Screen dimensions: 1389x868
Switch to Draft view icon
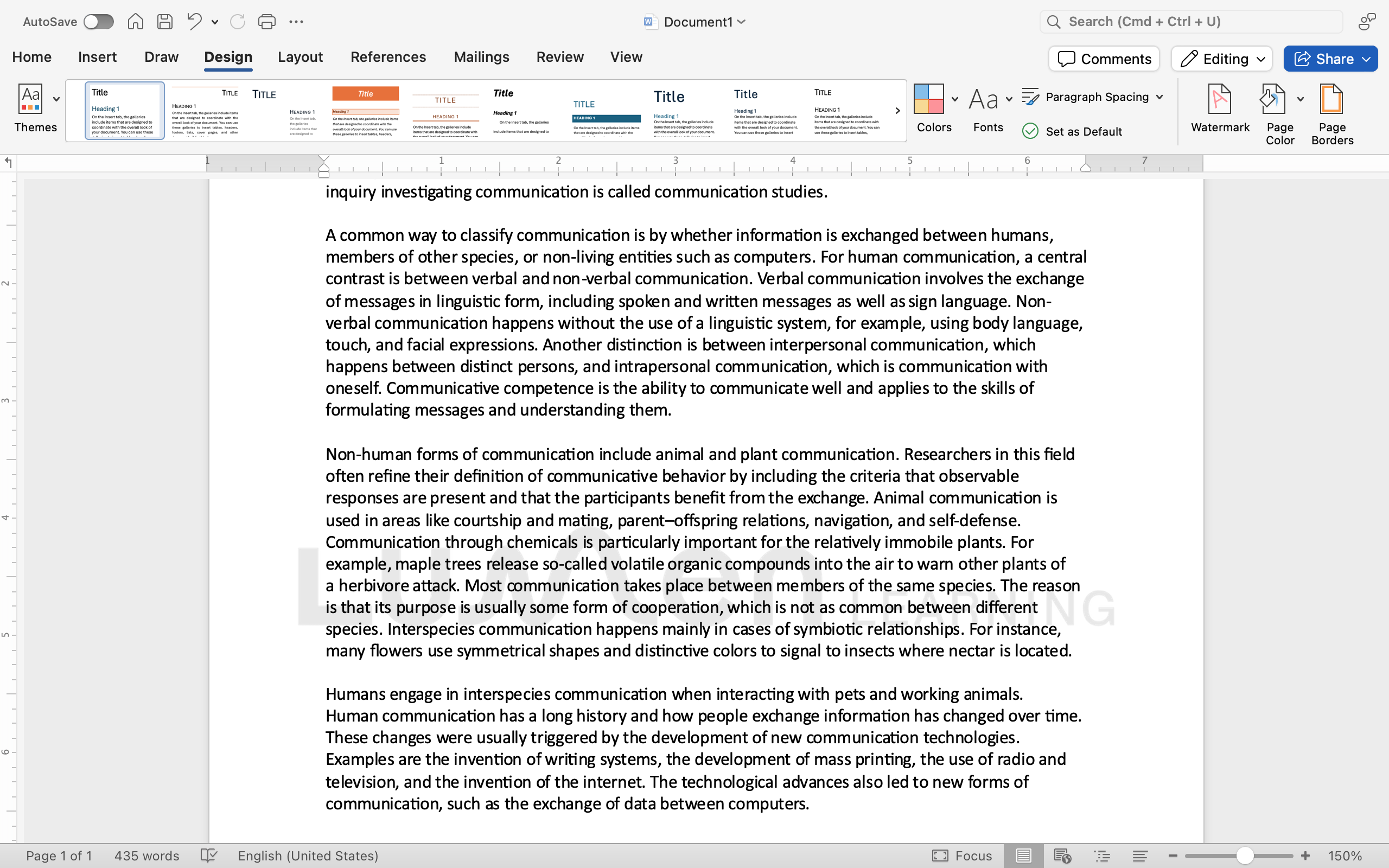point(1140,856)
